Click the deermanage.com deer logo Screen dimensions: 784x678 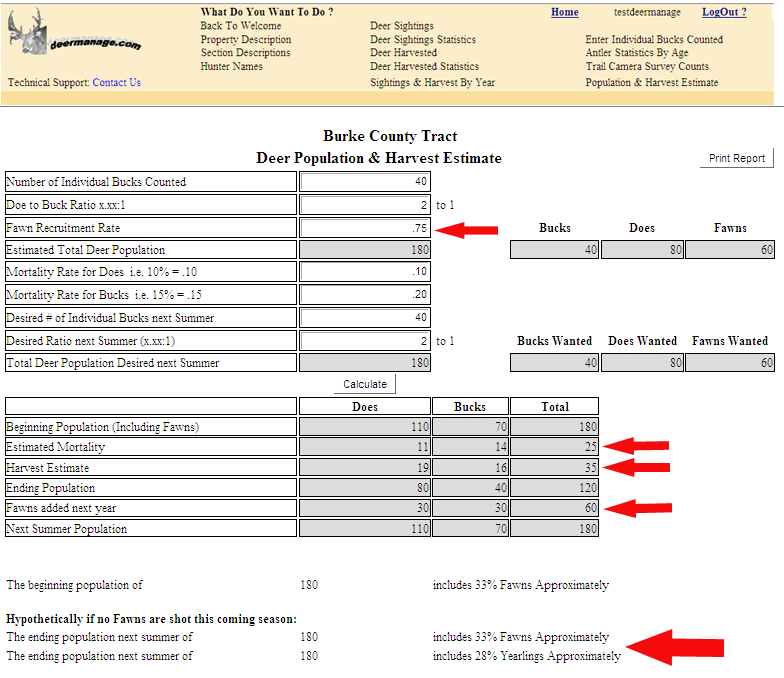75,32
